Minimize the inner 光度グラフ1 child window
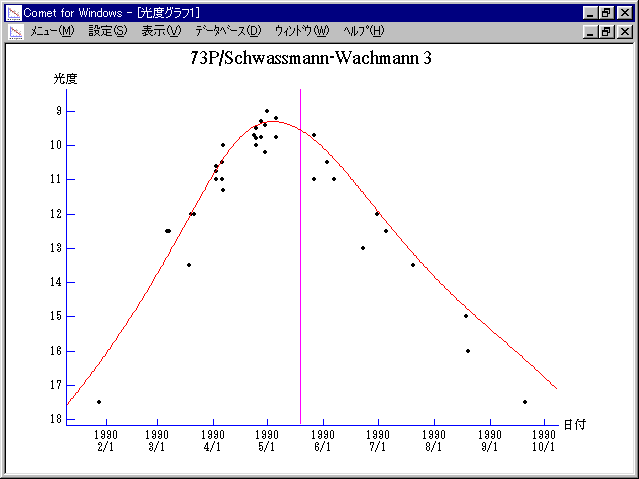 591,31
